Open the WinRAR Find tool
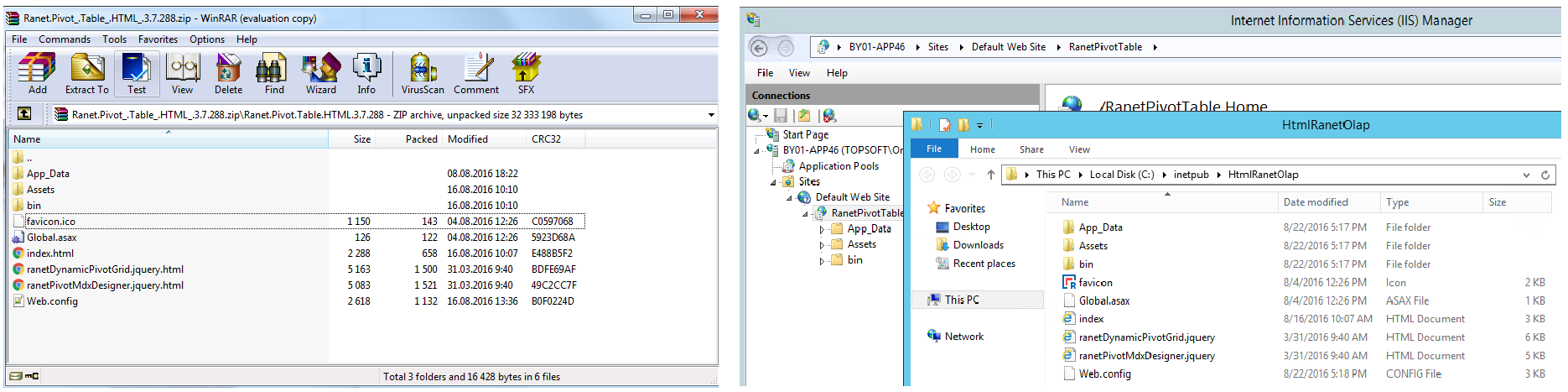1568x392 pixels. click(x=274, y=73)
